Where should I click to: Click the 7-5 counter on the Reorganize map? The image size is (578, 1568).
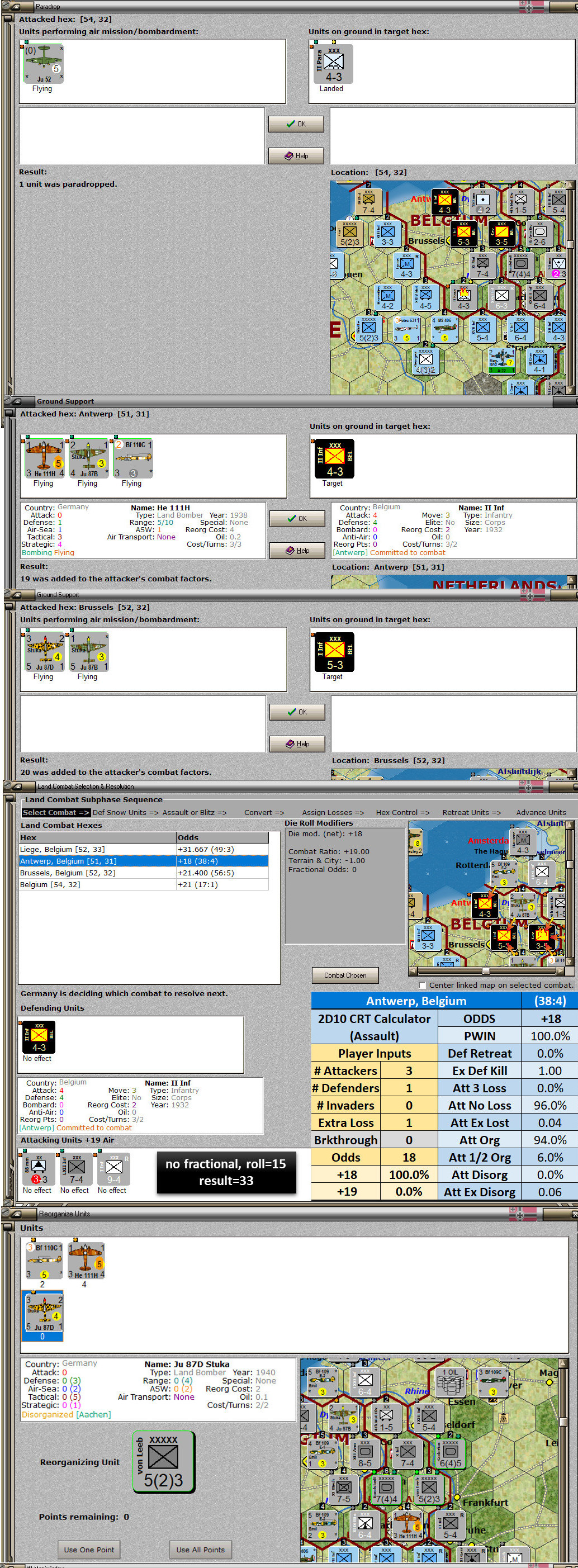coord(343,1490)
